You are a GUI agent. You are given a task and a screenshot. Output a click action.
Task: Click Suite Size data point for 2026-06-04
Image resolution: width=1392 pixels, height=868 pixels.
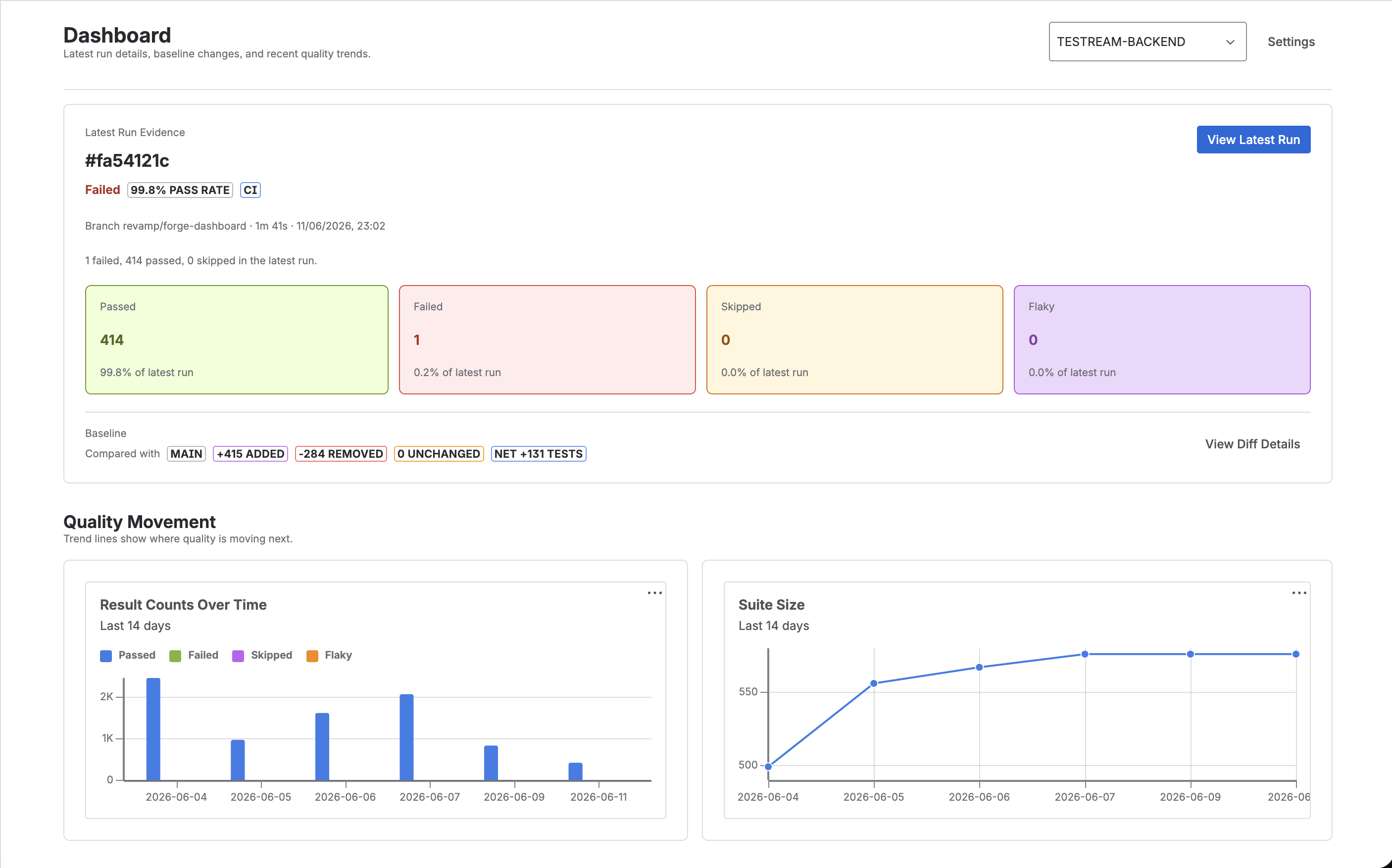pyautogui.click(x=768, y=767)
